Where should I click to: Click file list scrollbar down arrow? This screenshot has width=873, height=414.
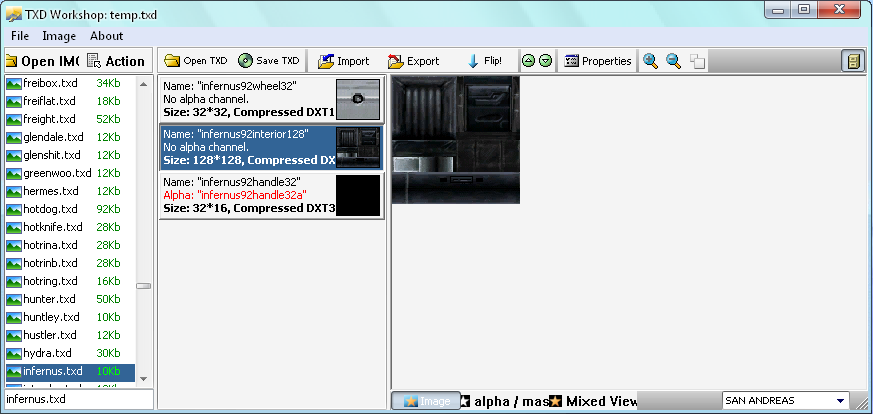pos(144,378)
